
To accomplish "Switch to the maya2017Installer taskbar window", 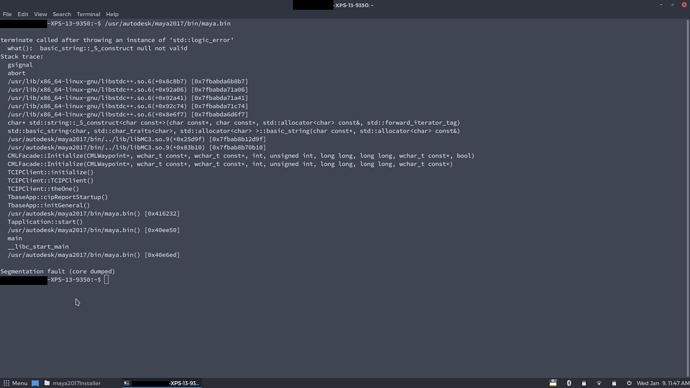I will point(73,383).
